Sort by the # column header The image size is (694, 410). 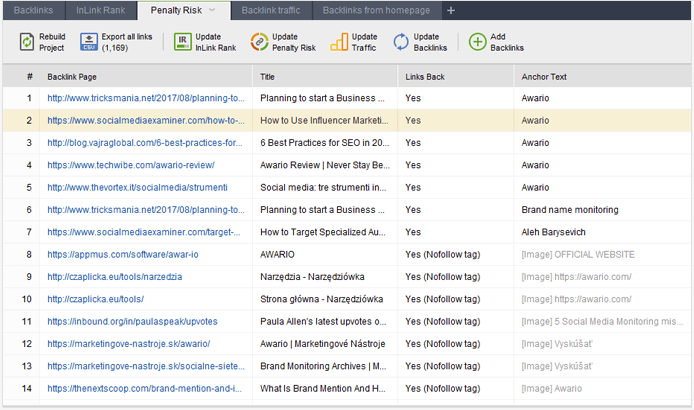coord(29,77)
